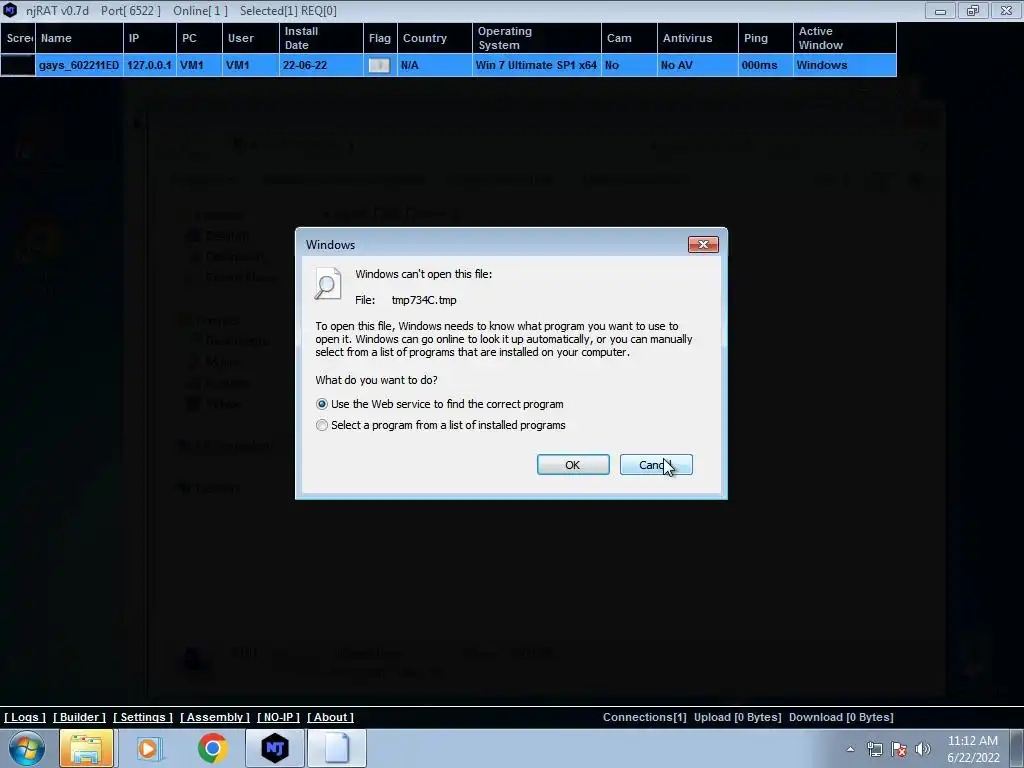Image resolution: width=1024 pixels, height=768 pixels.
Task: Close the Windows dialog with the red X
Action: [703, 244]
